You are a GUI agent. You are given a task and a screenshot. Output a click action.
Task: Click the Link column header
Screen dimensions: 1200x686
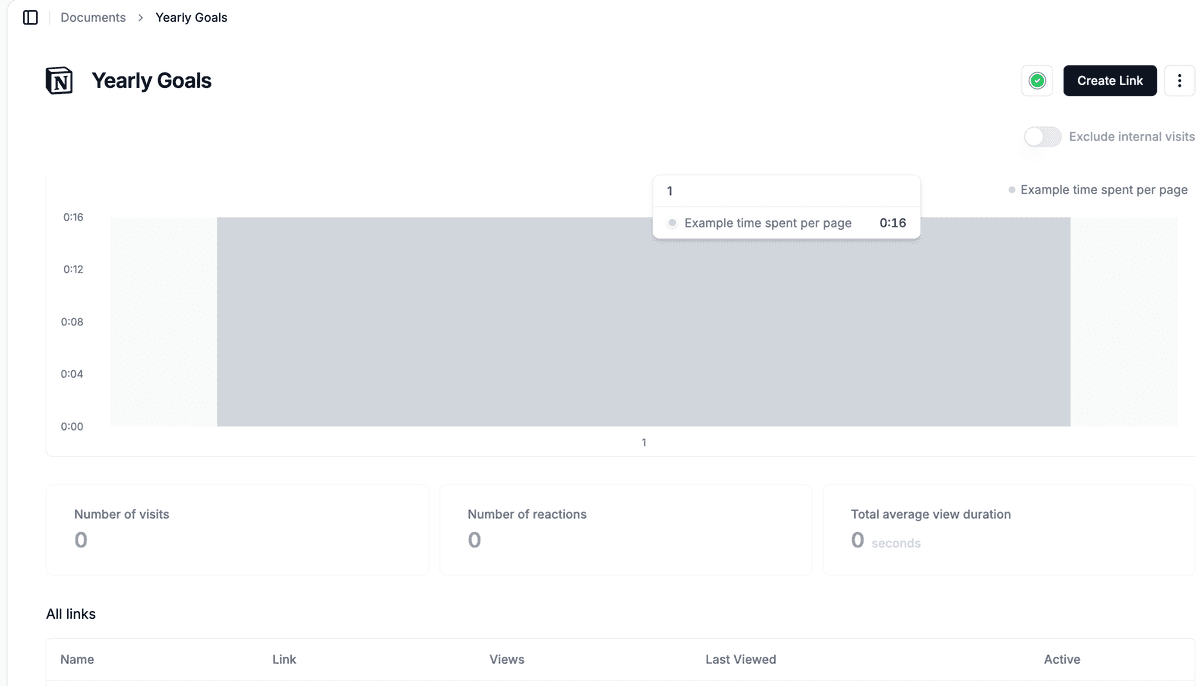(284, 660)
